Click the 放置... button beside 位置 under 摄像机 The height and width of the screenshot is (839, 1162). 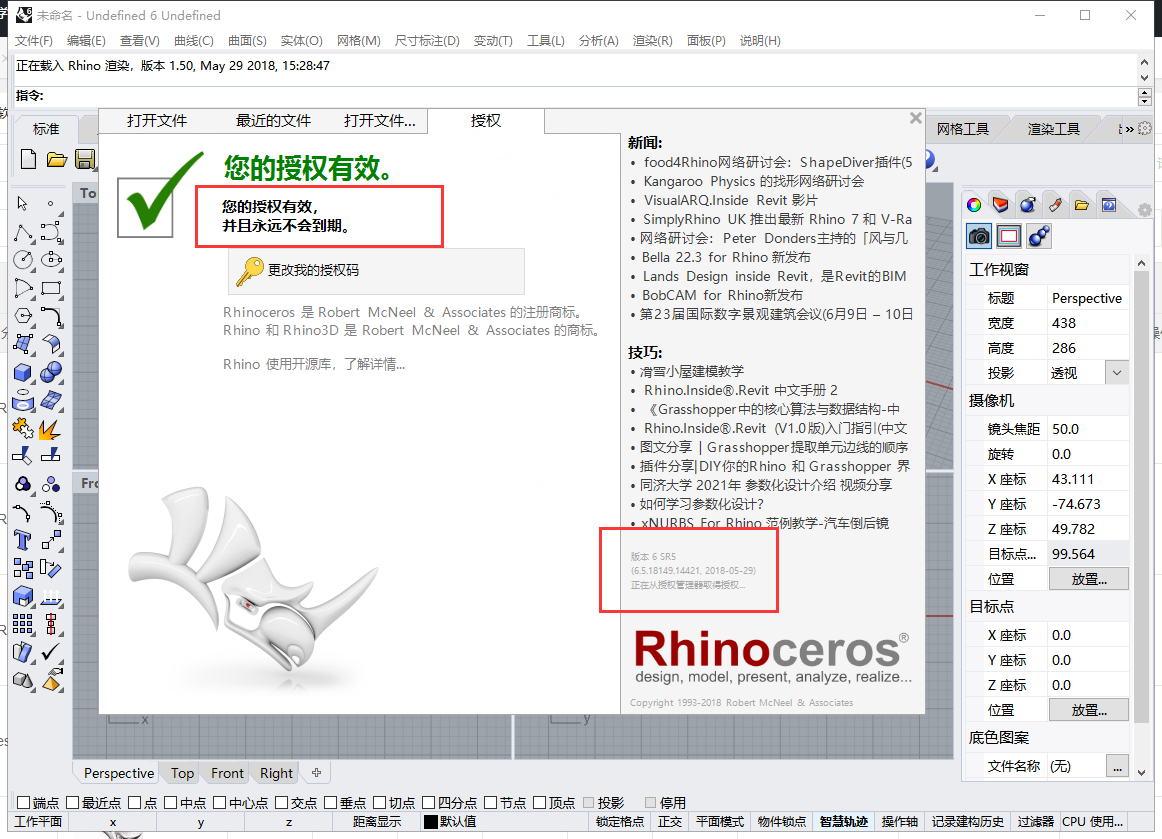[1089, 579]
